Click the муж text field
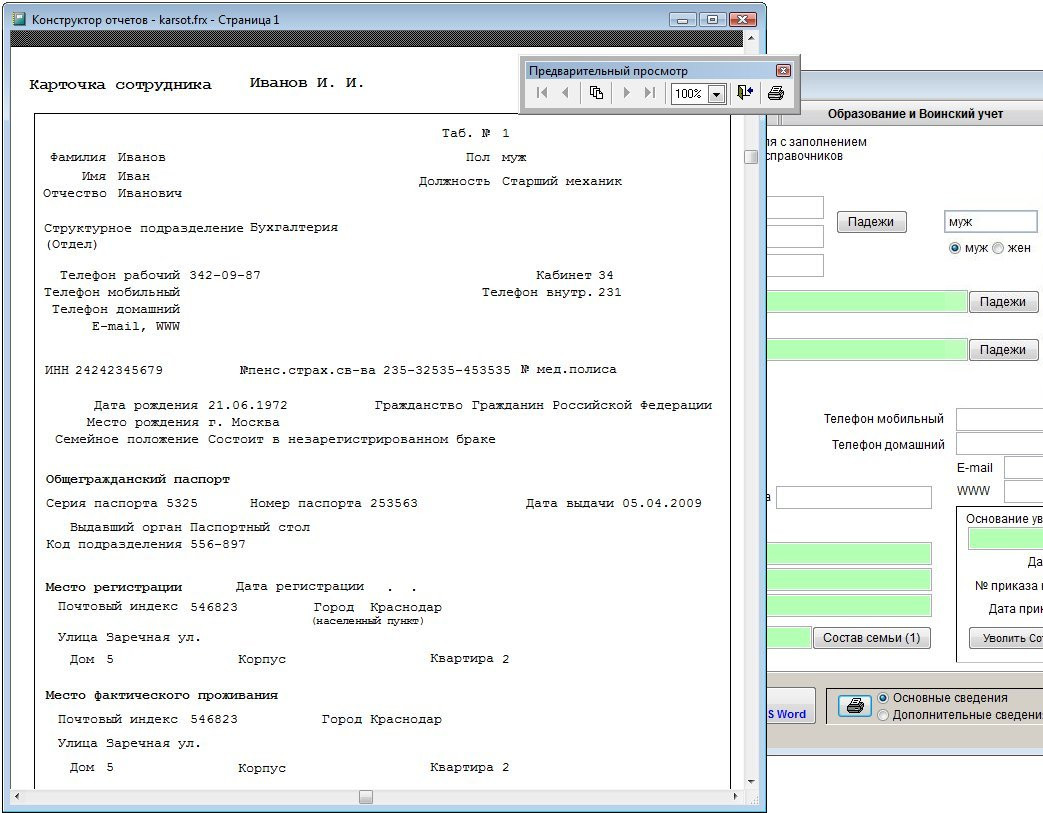 coord(990,222)
